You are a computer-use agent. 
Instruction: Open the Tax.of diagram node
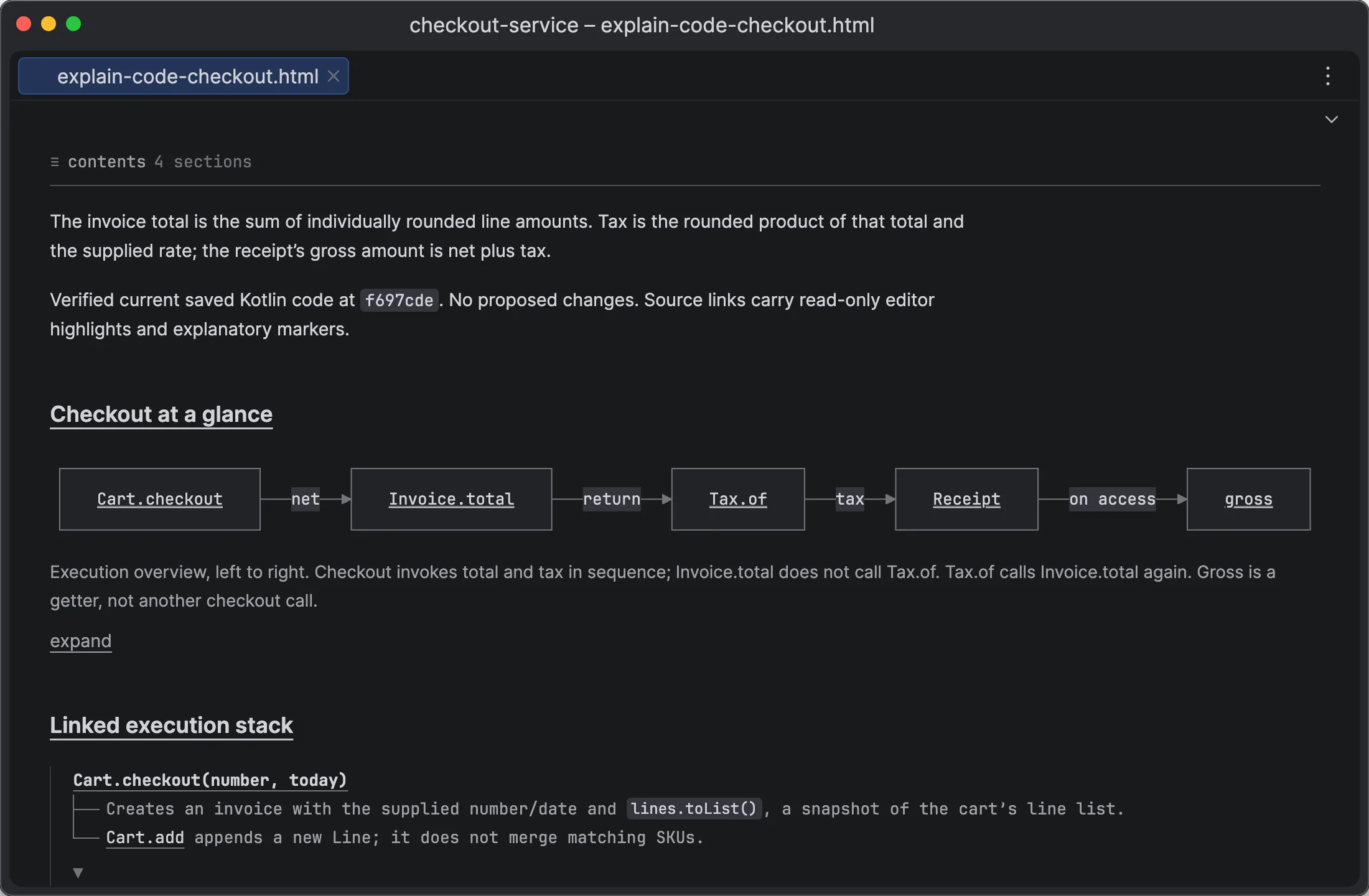tap(738, 499)
